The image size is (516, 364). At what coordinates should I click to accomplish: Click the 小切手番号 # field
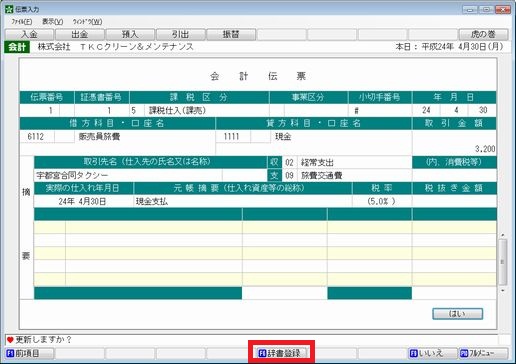[380, 110]
